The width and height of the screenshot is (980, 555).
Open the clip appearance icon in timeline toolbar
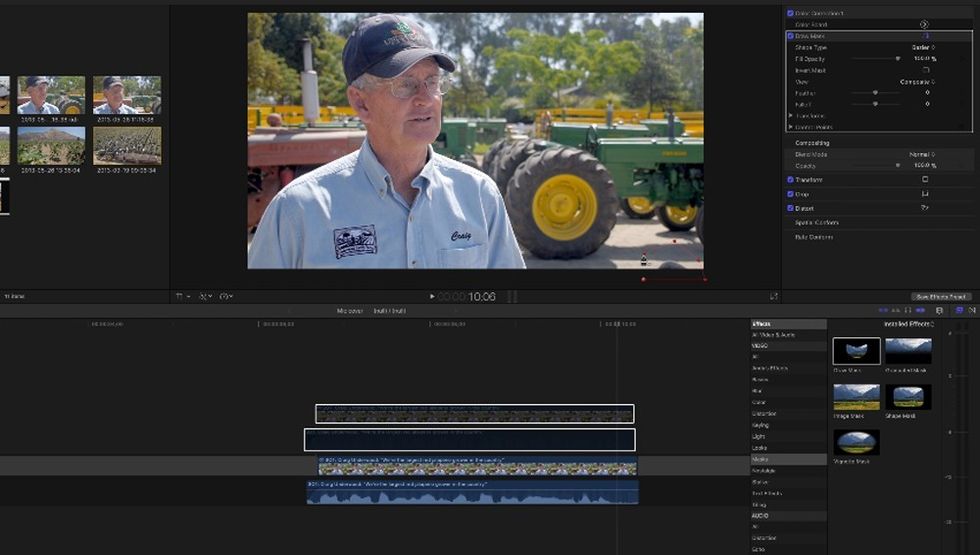[939, 311]
